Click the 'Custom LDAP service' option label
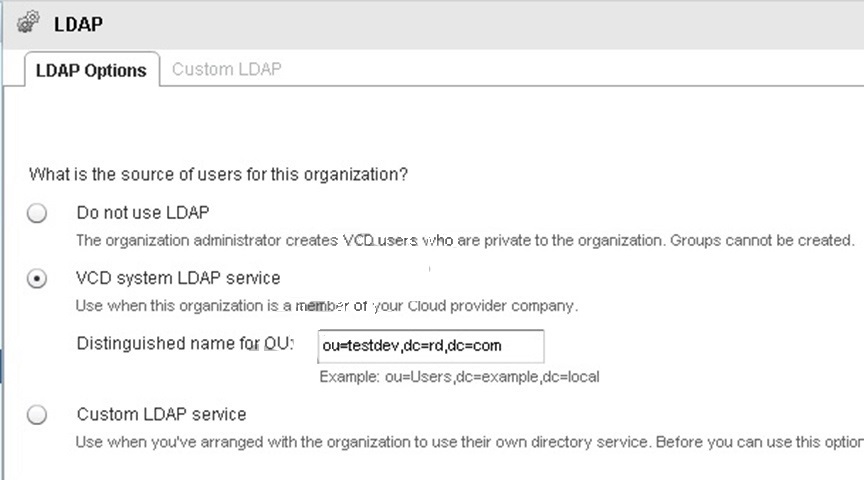The height and width of the screenshot is (480, 864). pyautogui.click(x=161, y=414)
